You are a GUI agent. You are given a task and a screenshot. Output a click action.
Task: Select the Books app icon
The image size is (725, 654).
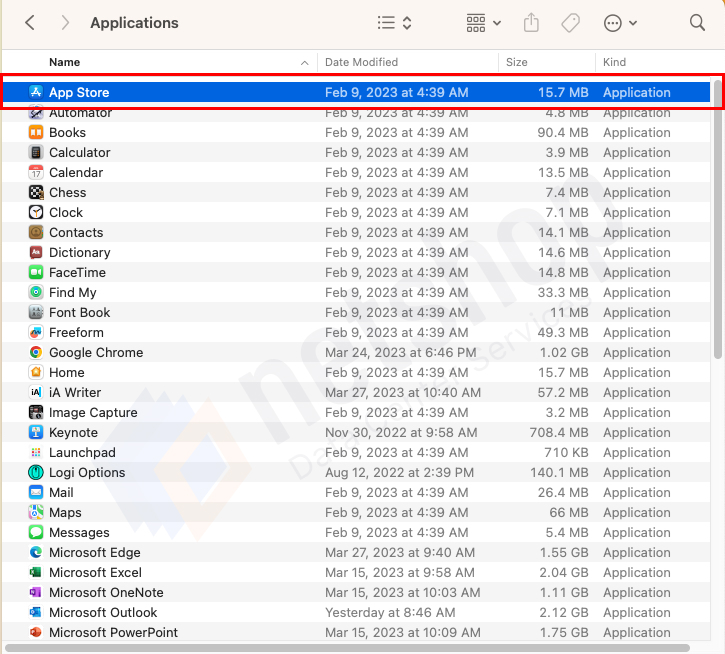[x=36, y=132]
